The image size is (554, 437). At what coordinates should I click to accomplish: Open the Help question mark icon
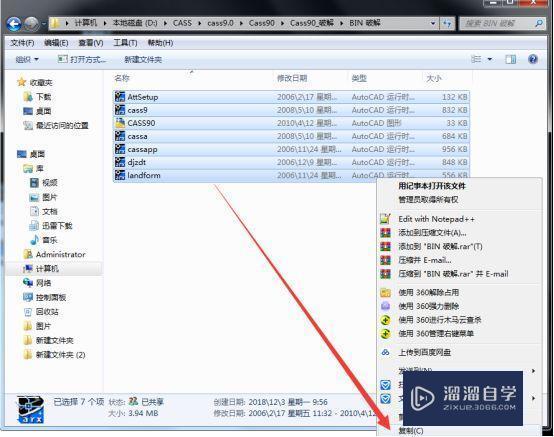pos(533,59)
